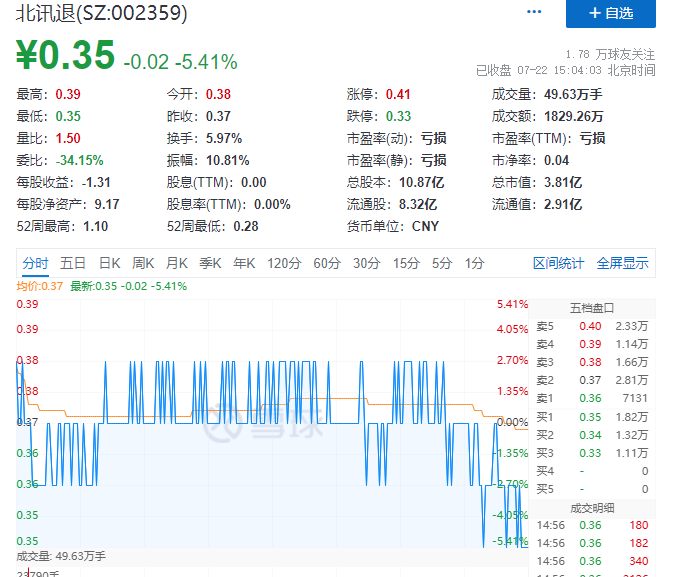Show the 季K quarterly chart

pyautogui.click(x=210, y=263)
